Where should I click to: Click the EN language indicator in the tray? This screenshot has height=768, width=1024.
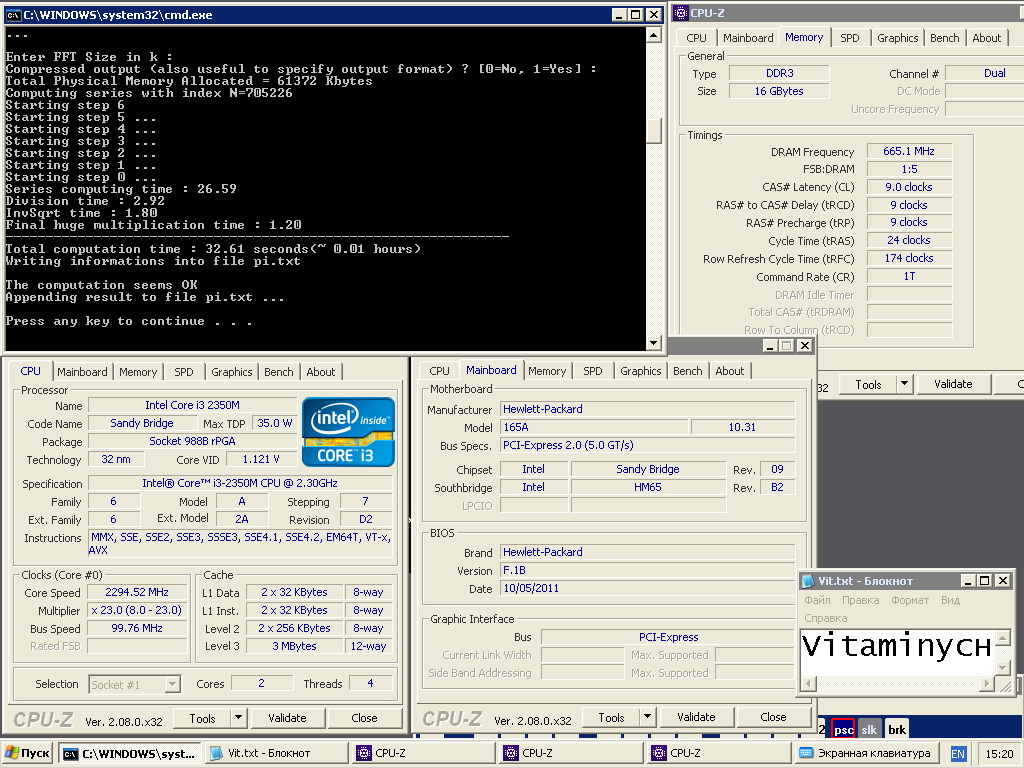[x=957, y=754]
